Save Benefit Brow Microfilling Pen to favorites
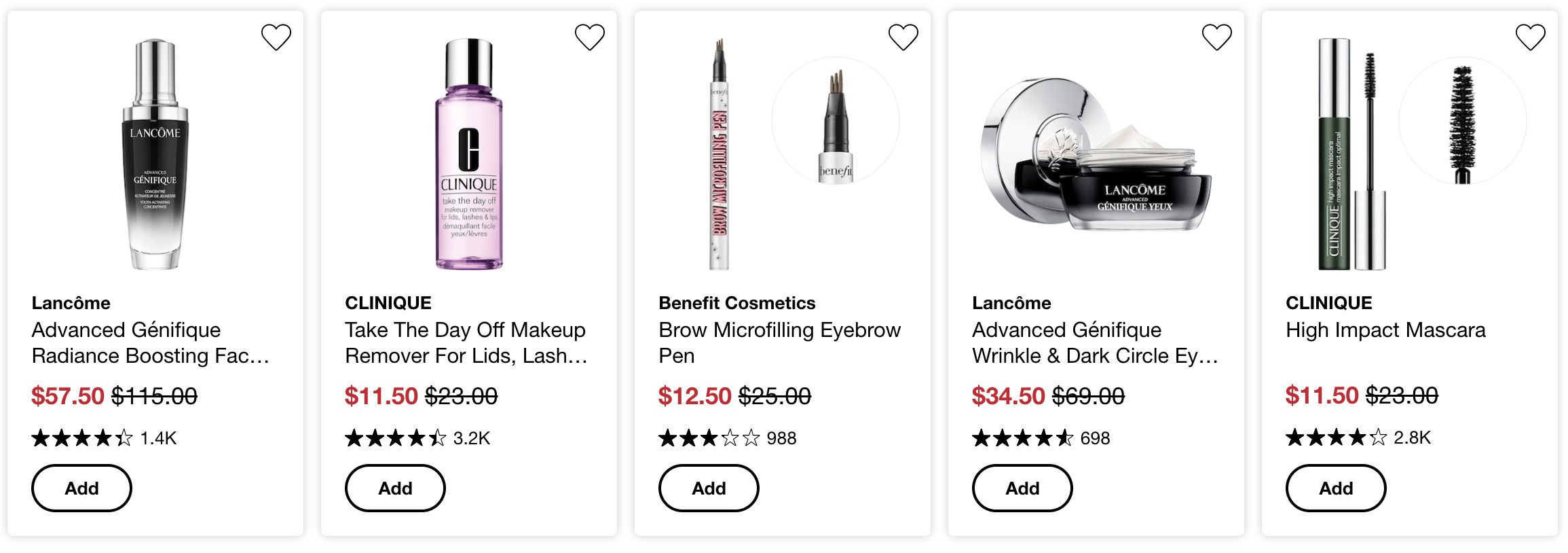The image size is (1568, 553). [x=903, y=37]
